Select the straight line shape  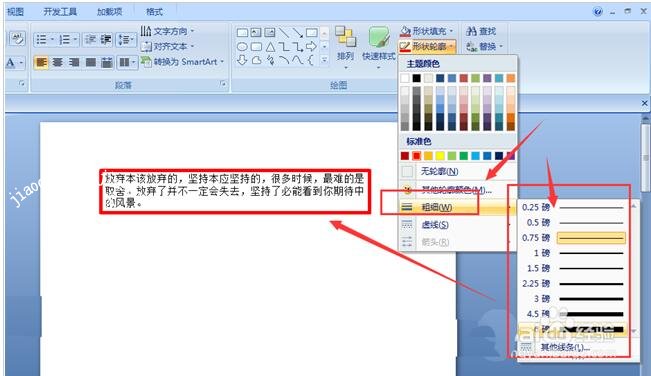click(284, 32)
